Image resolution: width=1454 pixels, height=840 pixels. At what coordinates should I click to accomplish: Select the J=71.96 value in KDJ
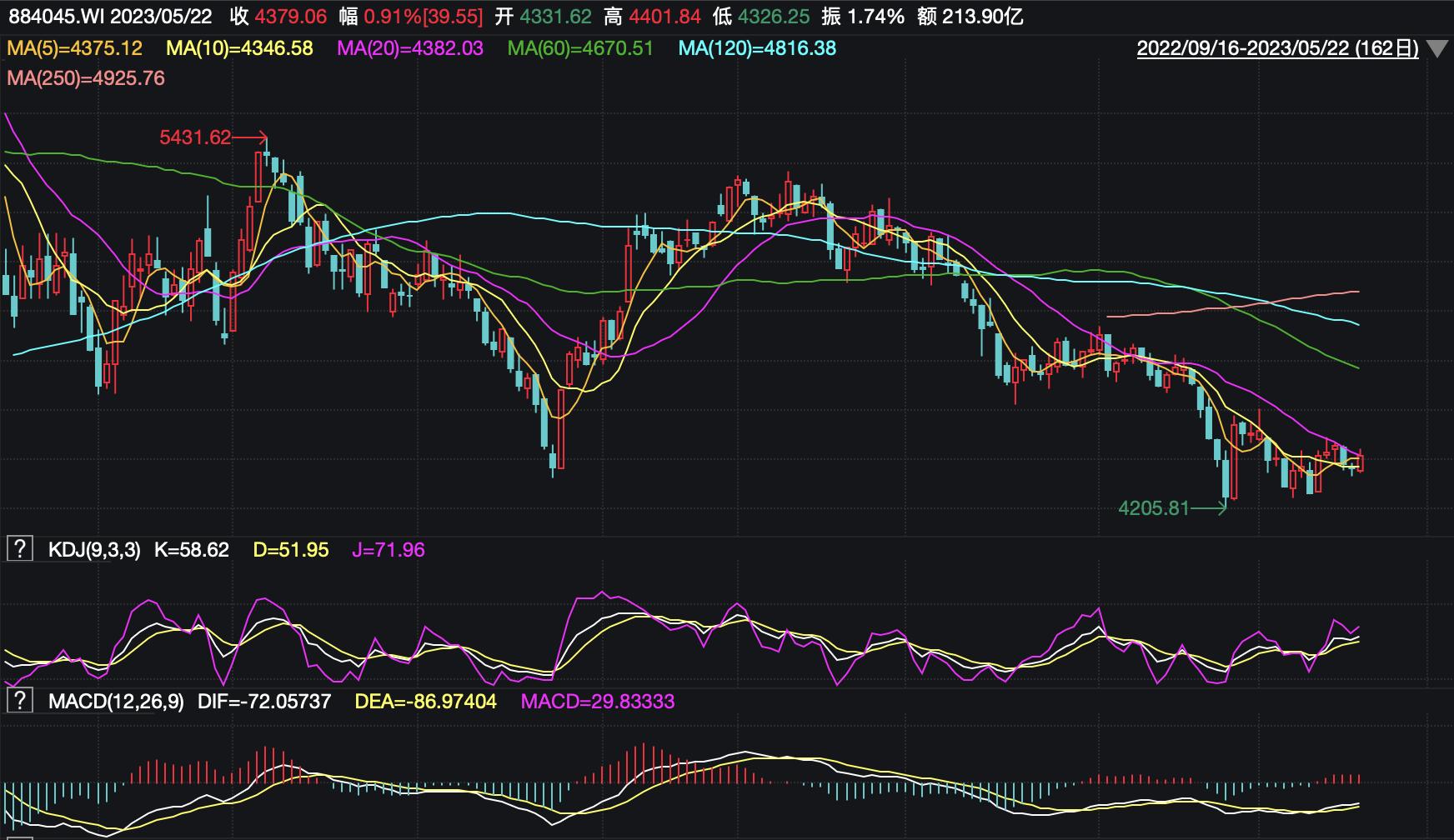388,550
